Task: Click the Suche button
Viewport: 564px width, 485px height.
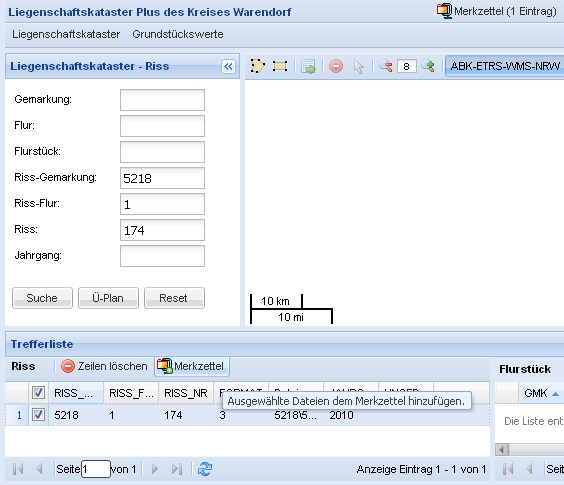Action: 42,298
